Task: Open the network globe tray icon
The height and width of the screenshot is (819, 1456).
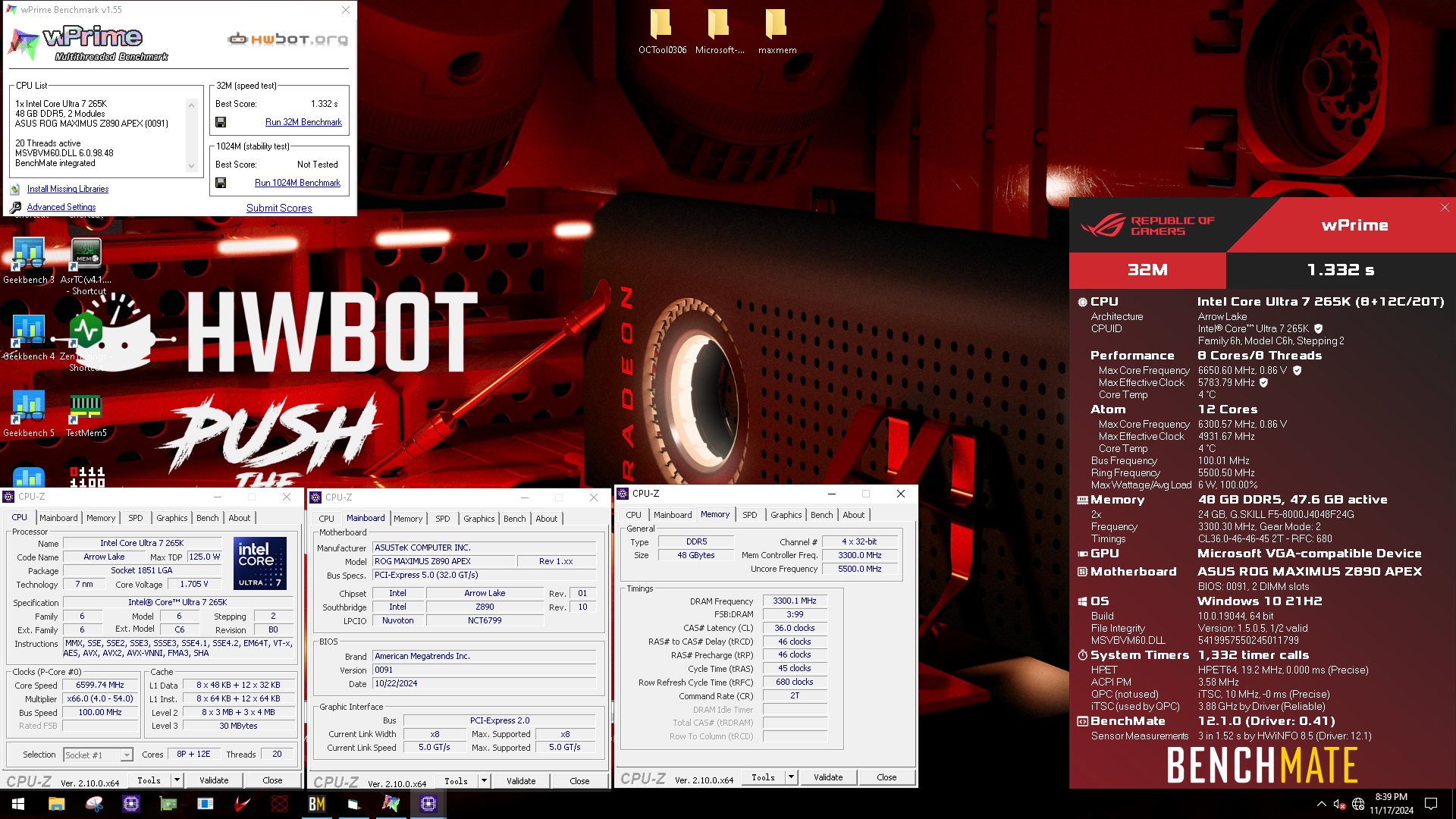Action: click(x=1358, y=804)
